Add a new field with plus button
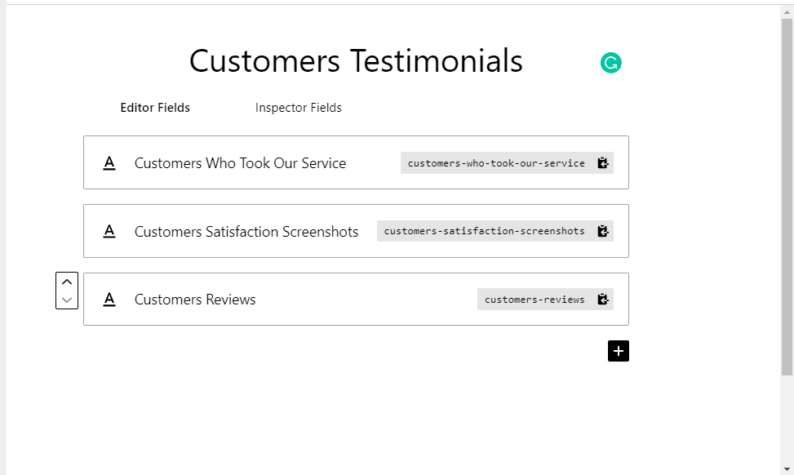 pyautogui.click(x=618, y=351)
